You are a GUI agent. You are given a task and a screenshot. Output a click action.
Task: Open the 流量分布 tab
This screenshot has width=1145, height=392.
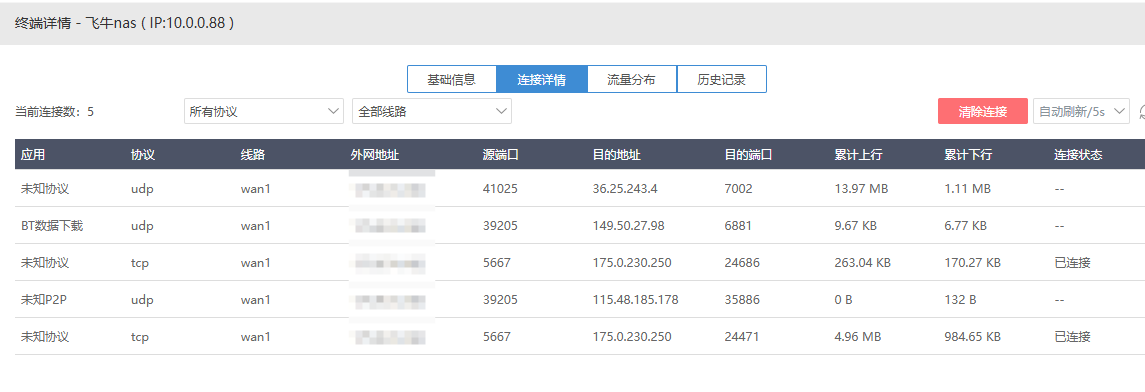pyautogui.click(x=631, y=80)
